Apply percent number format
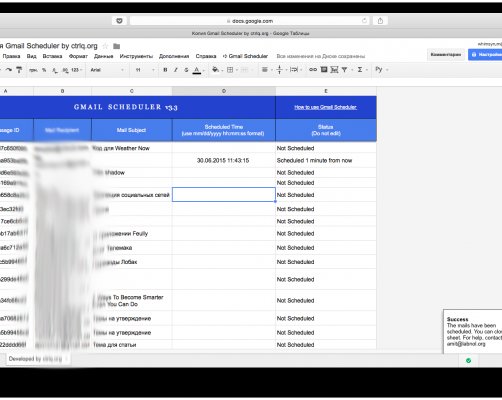Viewport: 502px width, 400px height. (x=44, y=70)
